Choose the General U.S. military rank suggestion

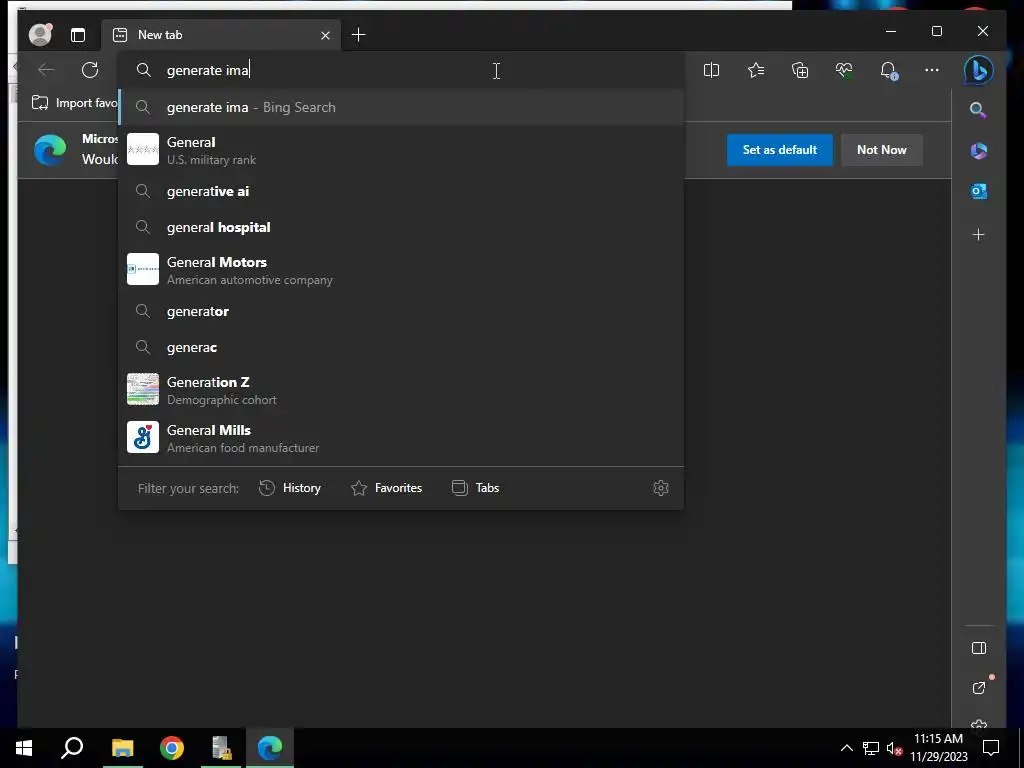click(401, 150)
